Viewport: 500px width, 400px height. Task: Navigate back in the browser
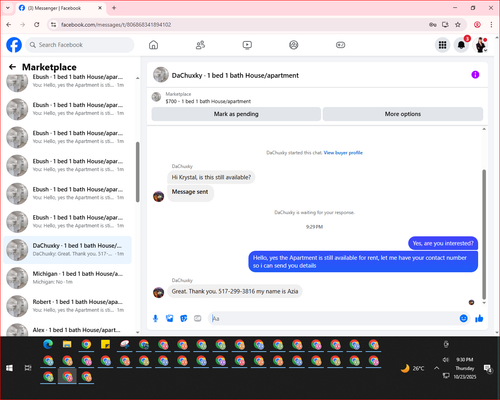(9, 25)
